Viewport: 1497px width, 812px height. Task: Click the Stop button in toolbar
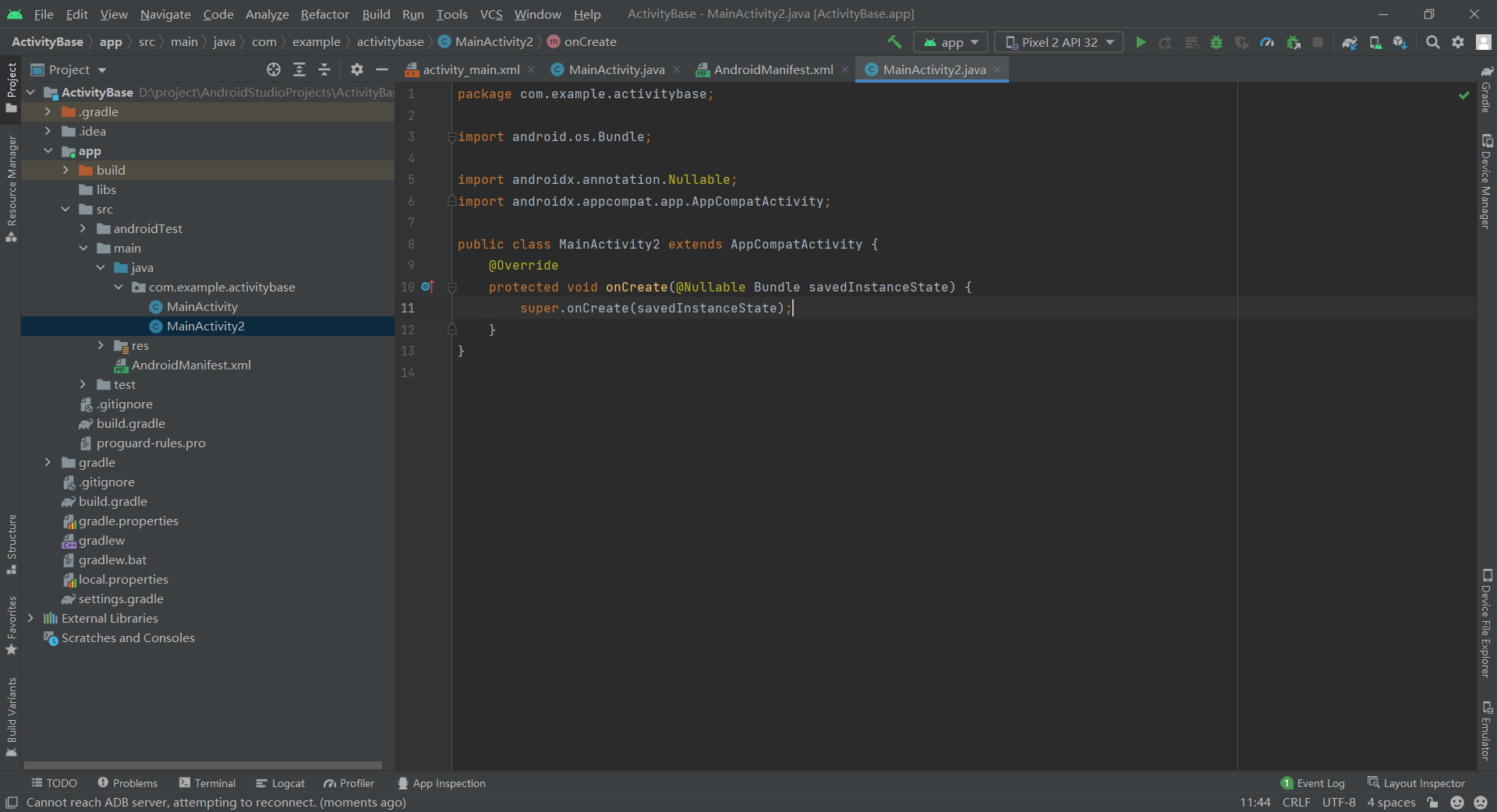(x=1318, y=42)
